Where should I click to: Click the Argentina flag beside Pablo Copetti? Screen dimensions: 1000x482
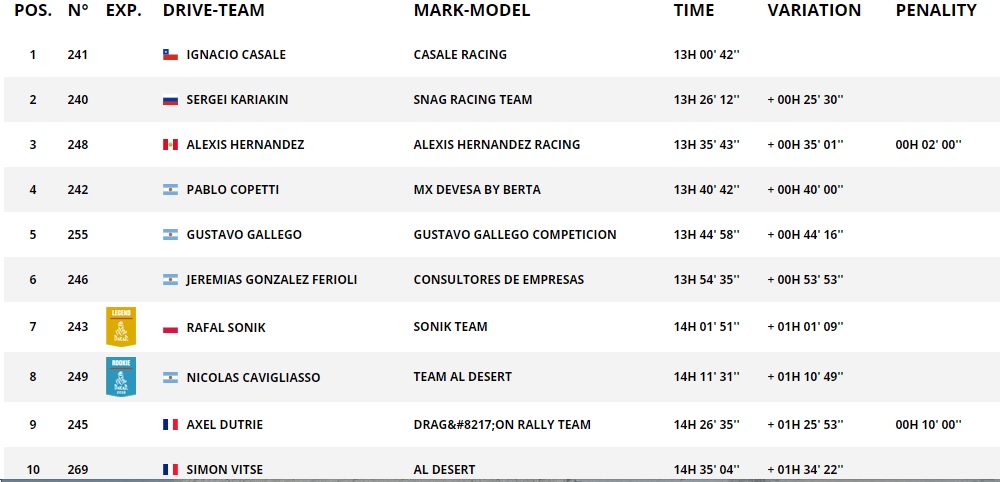[x=170, y=190]
